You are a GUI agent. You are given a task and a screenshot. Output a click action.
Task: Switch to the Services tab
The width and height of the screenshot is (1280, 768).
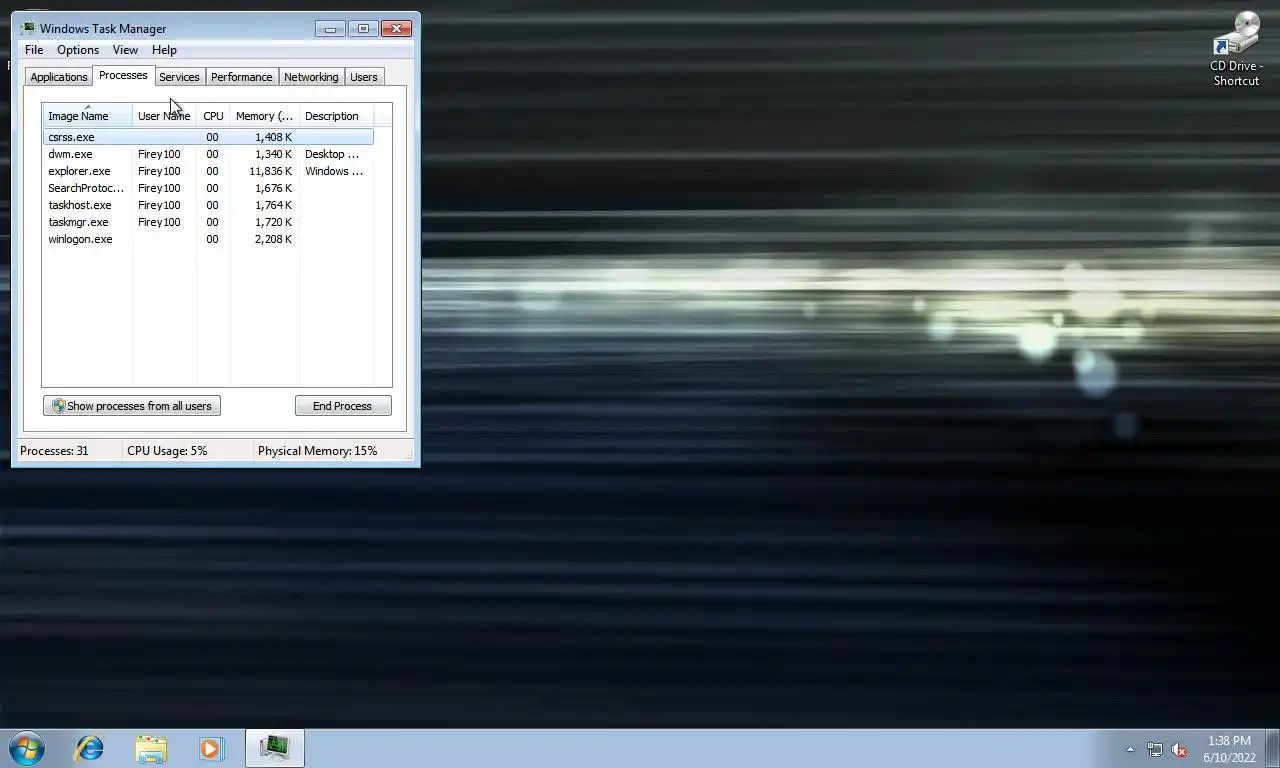[x=179, y=77]
